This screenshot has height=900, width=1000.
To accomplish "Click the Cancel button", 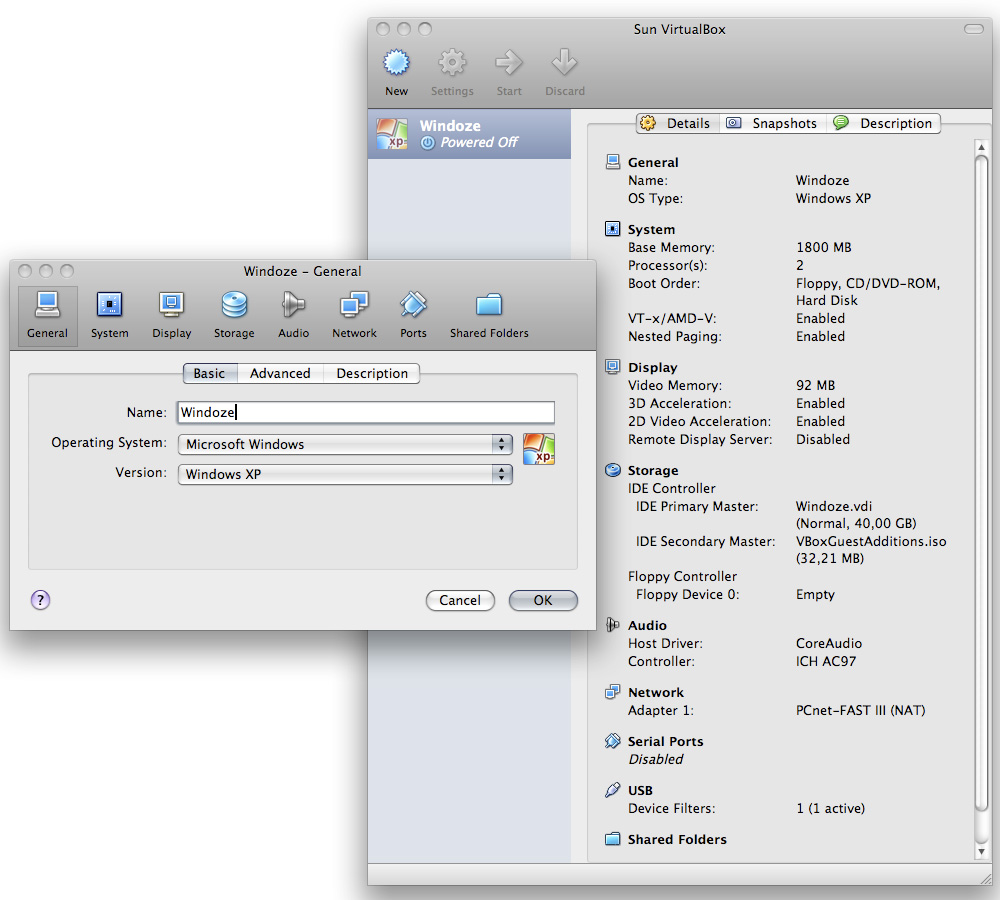I will [x=460, y=600].
